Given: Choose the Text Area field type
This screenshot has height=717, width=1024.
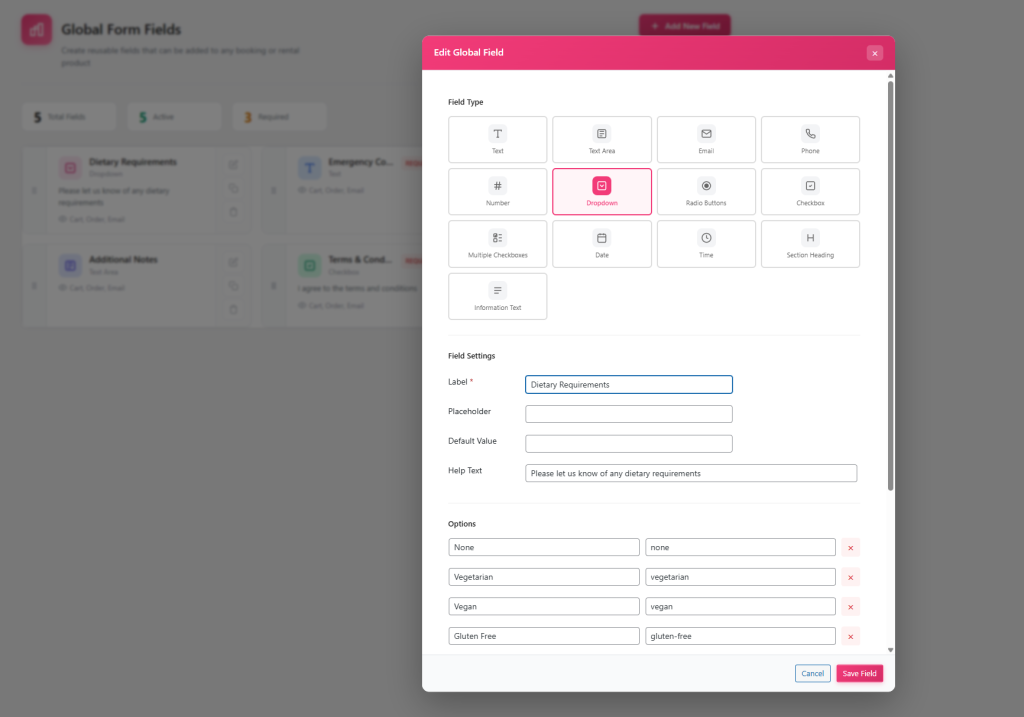Looking at the screenshot, I should click(601, 140).
